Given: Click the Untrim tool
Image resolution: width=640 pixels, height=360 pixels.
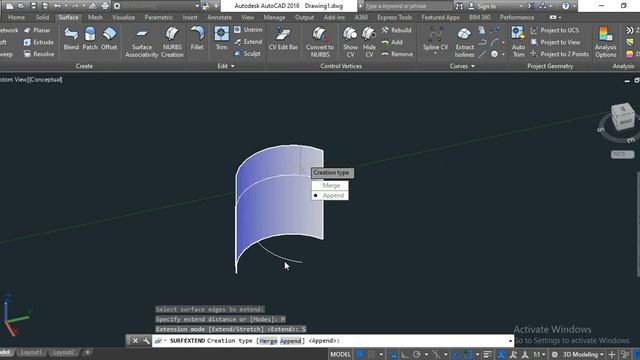Looking at the screenshot, I should click(248, 30).
